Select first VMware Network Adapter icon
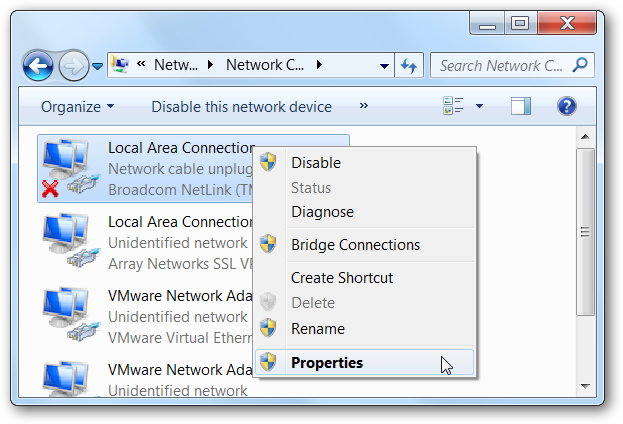This screenshot has width=623, height=424. pos(71,315)
